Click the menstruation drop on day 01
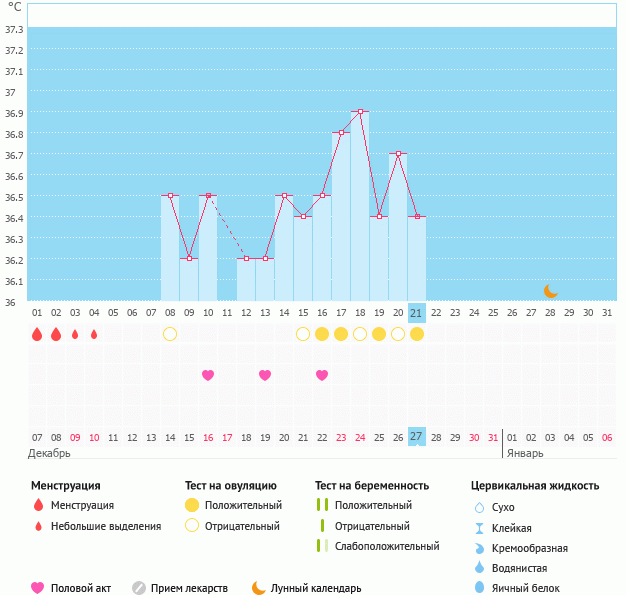Image resolution: width=626 pixels, height=595 pixels. pyautogui.click(x=37, y=334)
